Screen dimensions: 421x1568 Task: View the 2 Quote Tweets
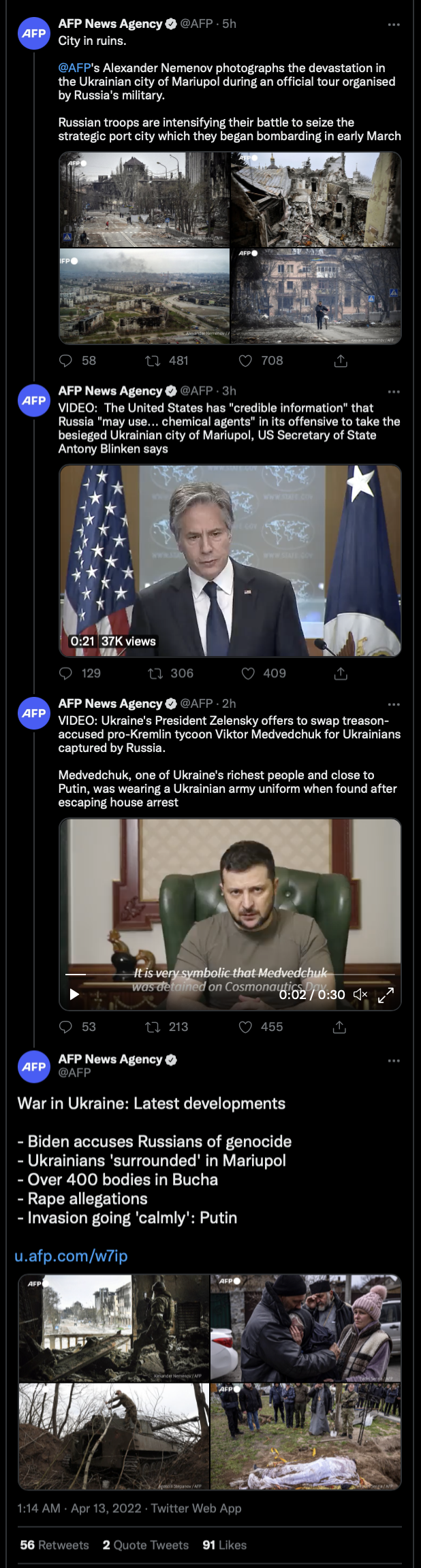[146, 1545]
